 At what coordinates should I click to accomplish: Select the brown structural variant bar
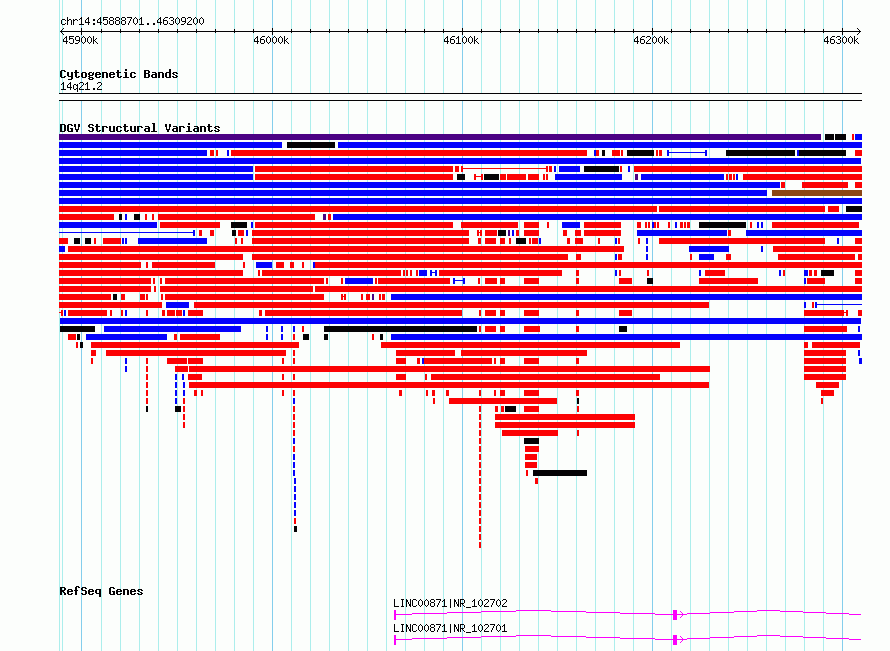tap(817, 193)
